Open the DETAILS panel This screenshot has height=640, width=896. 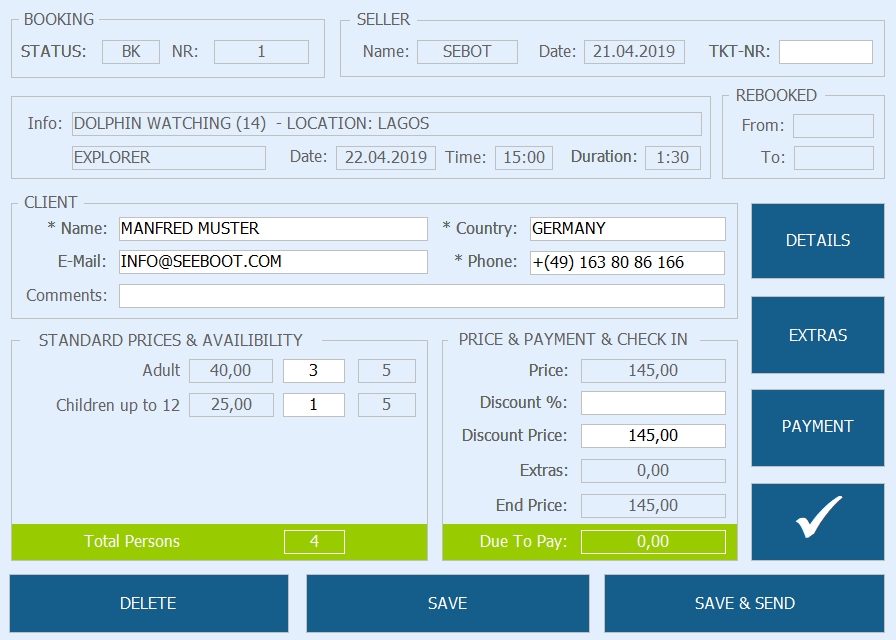(x=818, y=241)
